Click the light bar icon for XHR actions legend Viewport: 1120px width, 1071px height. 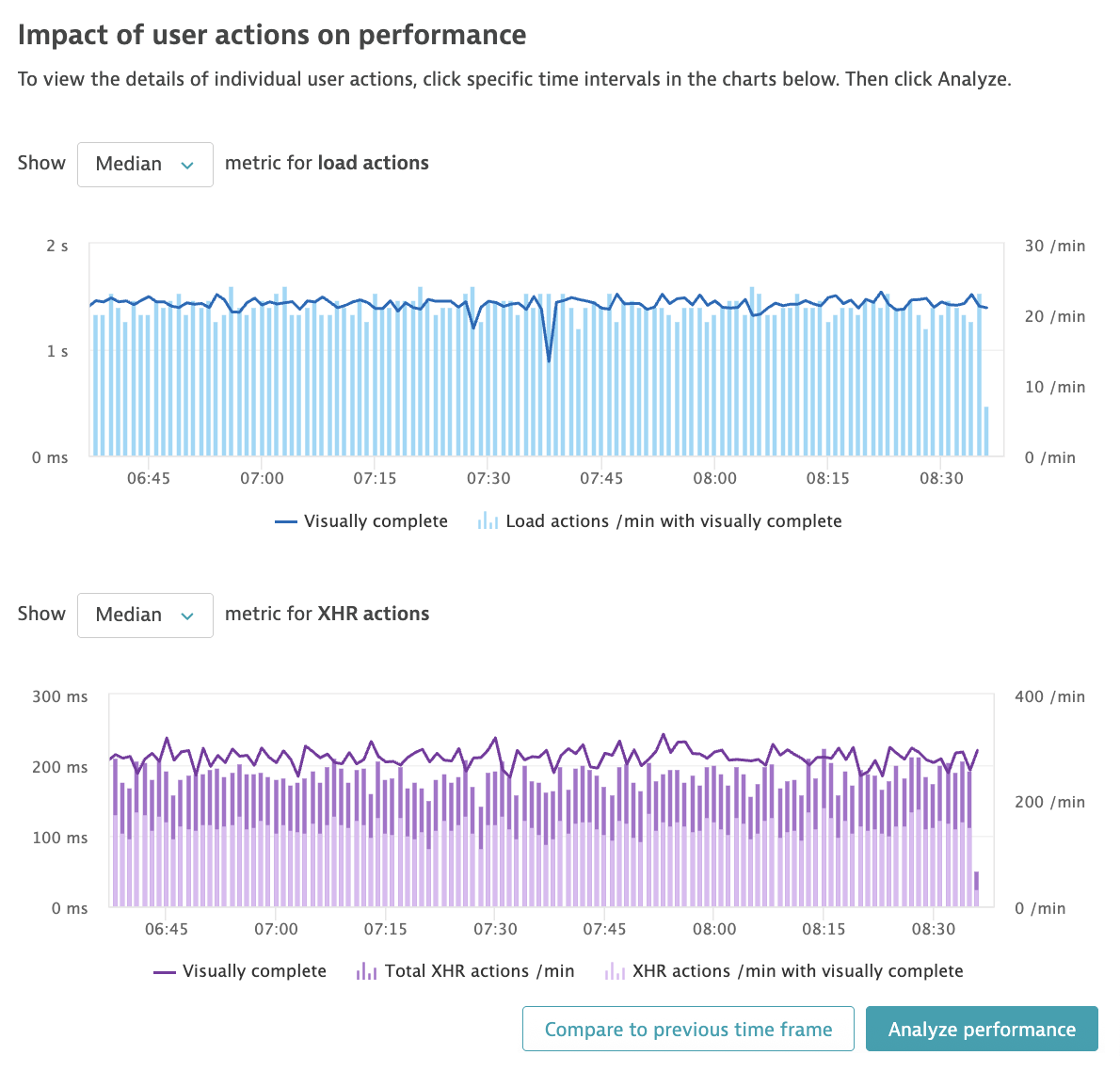click(x=616, y=970)
